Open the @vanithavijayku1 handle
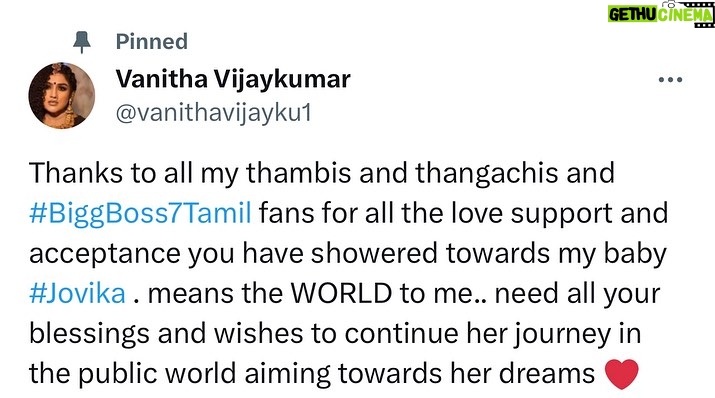The image size is (715, 398). 213,113
